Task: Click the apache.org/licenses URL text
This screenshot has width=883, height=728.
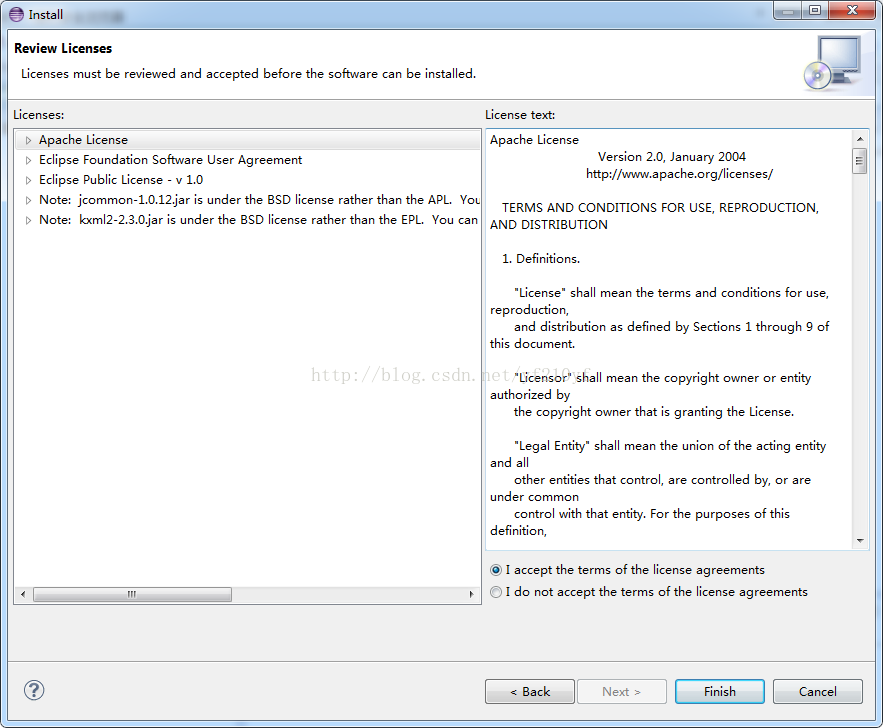Action: click(x=679, y=174)
